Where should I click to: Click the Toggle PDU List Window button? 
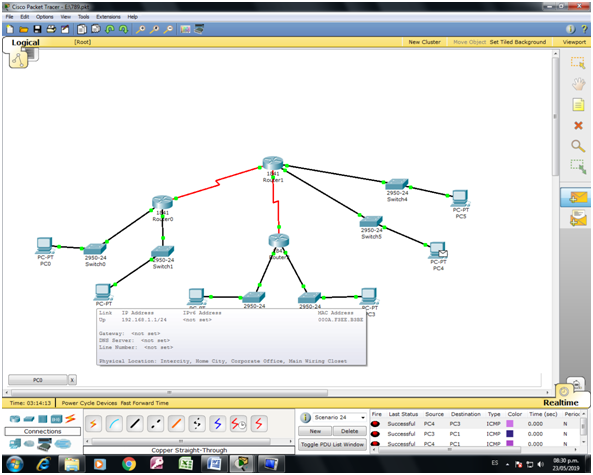[332, 444]
